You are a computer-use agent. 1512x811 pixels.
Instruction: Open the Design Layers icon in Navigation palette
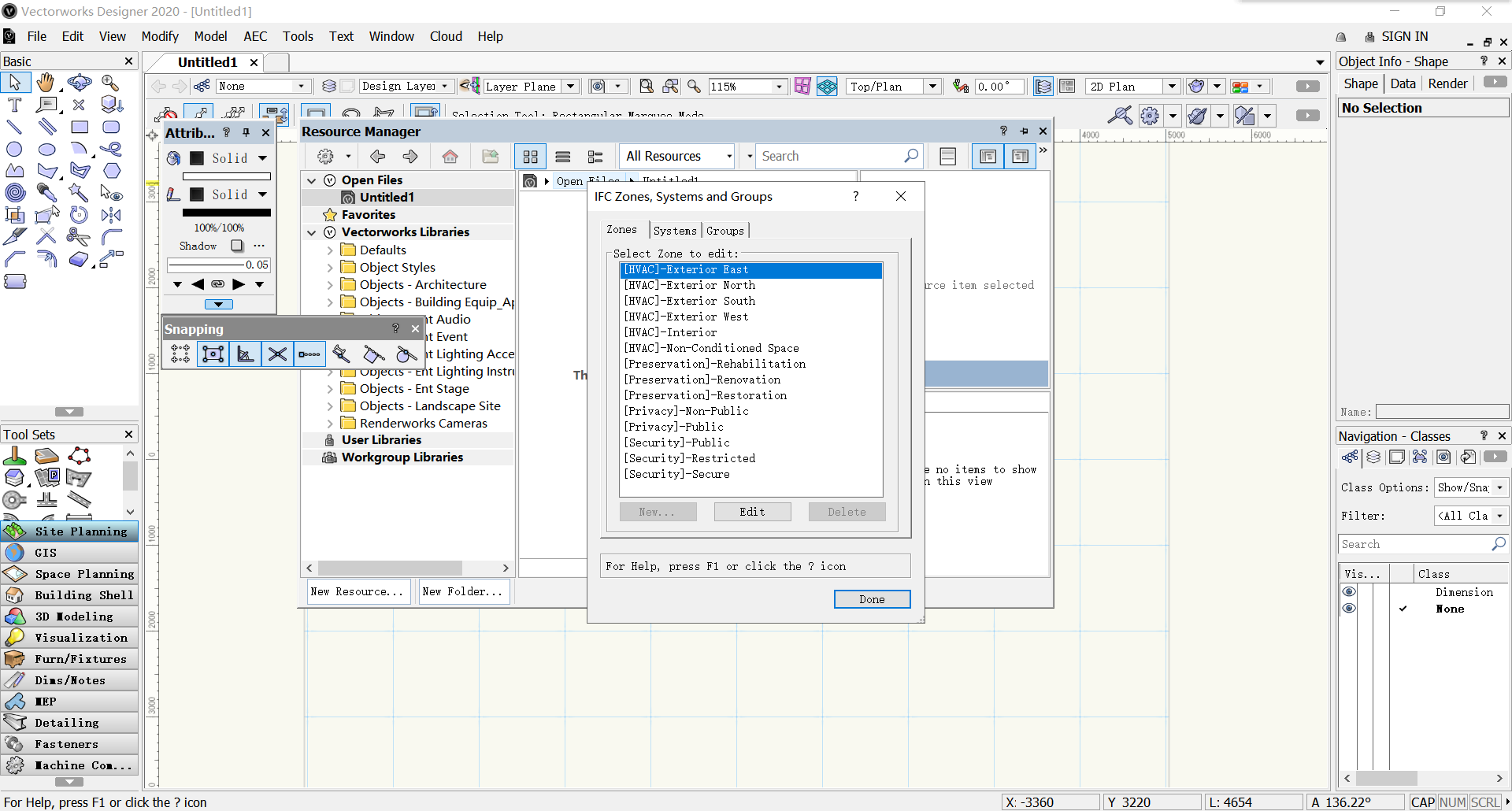click(1373, 457)
